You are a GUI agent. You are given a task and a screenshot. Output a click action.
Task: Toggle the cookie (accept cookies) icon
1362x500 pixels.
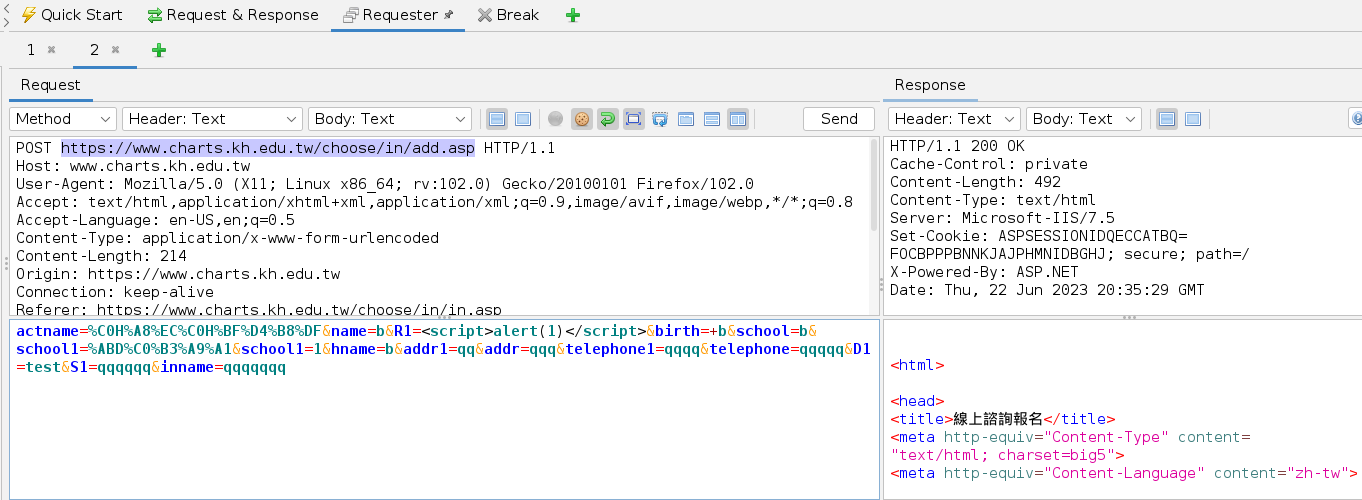pyautogui.click(x=582, y=119)
